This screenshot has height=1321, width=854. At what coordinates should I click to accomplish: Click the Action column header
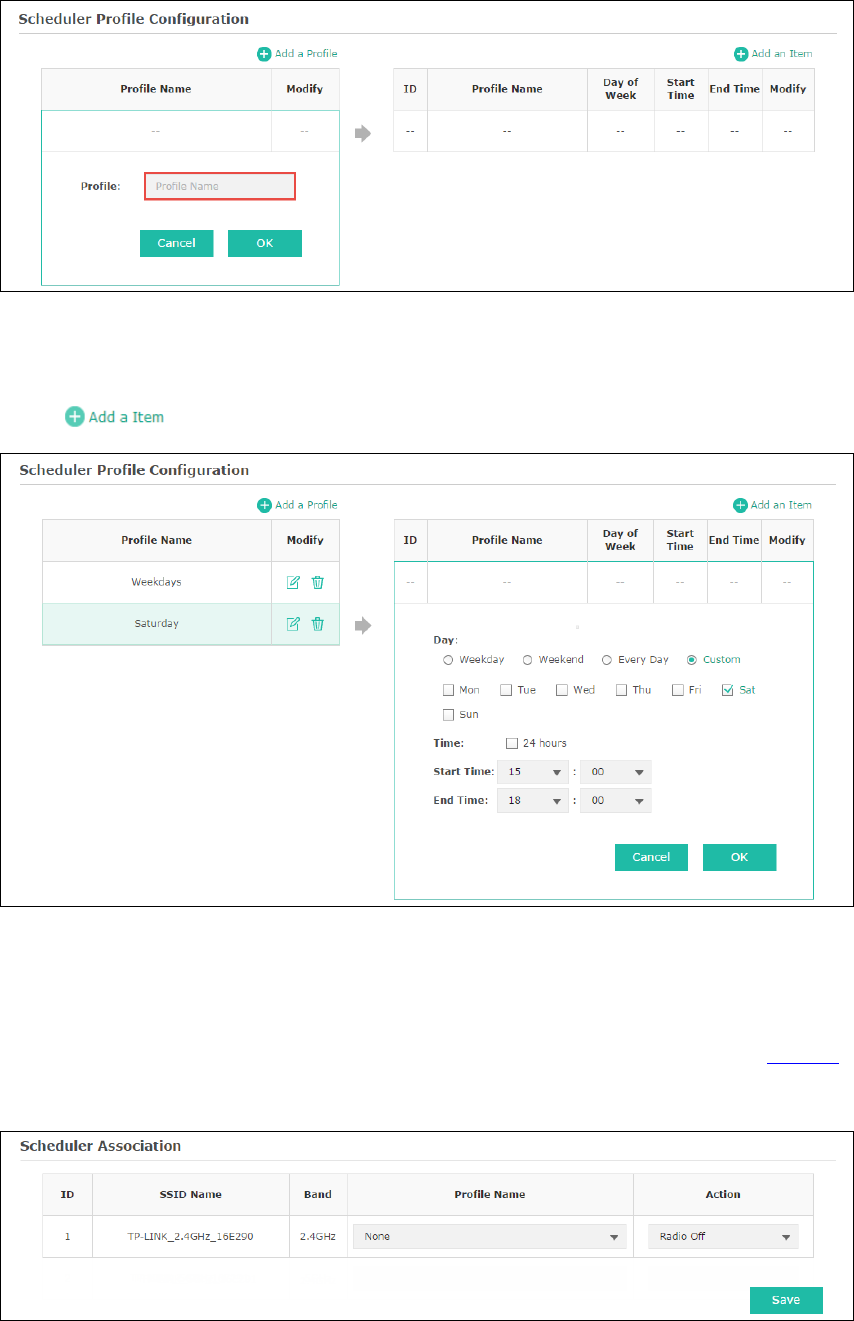coord(723,1195)
